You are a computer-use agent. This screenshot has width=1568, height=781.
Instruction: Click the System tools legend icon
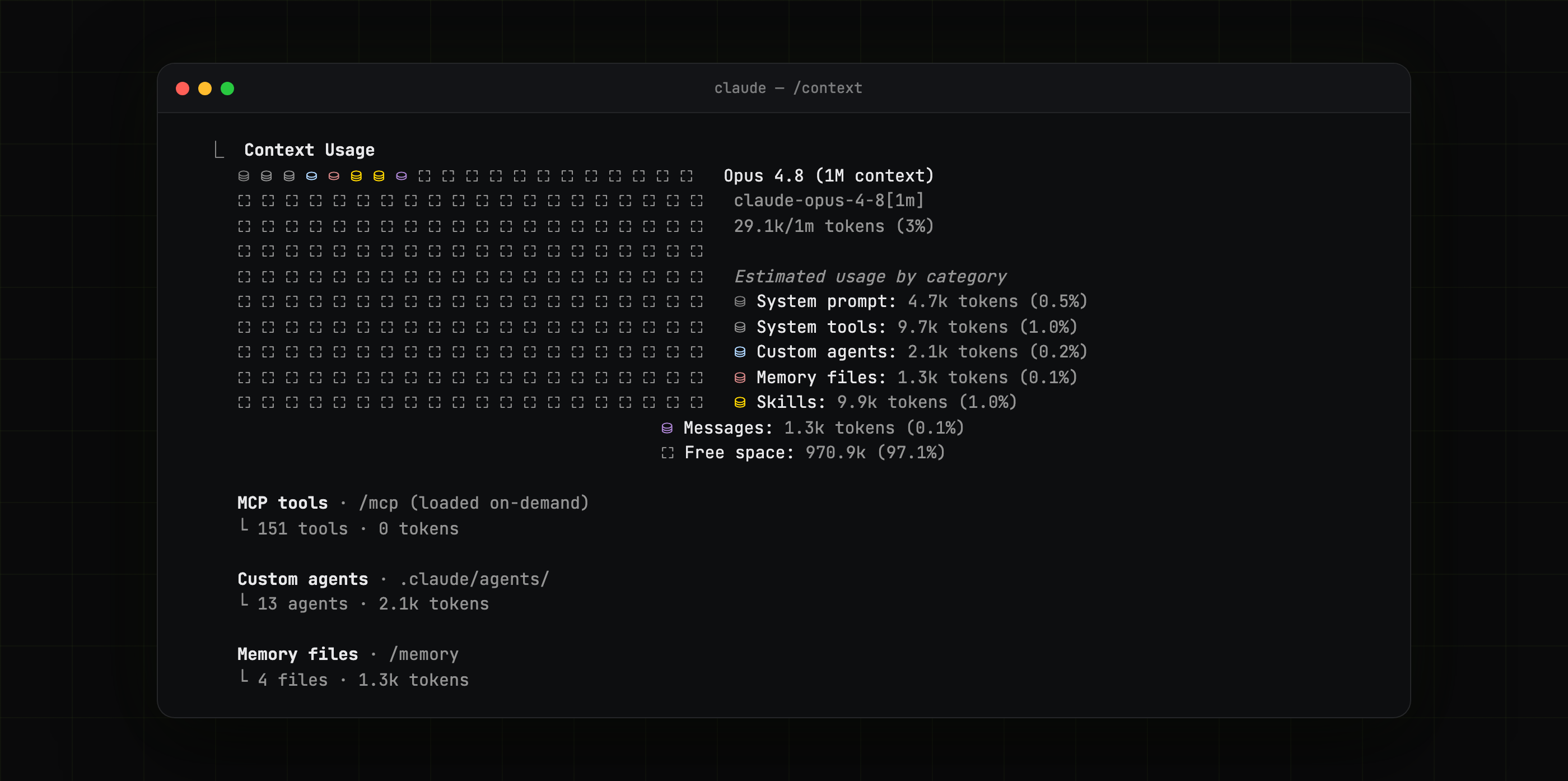[740, 327]
